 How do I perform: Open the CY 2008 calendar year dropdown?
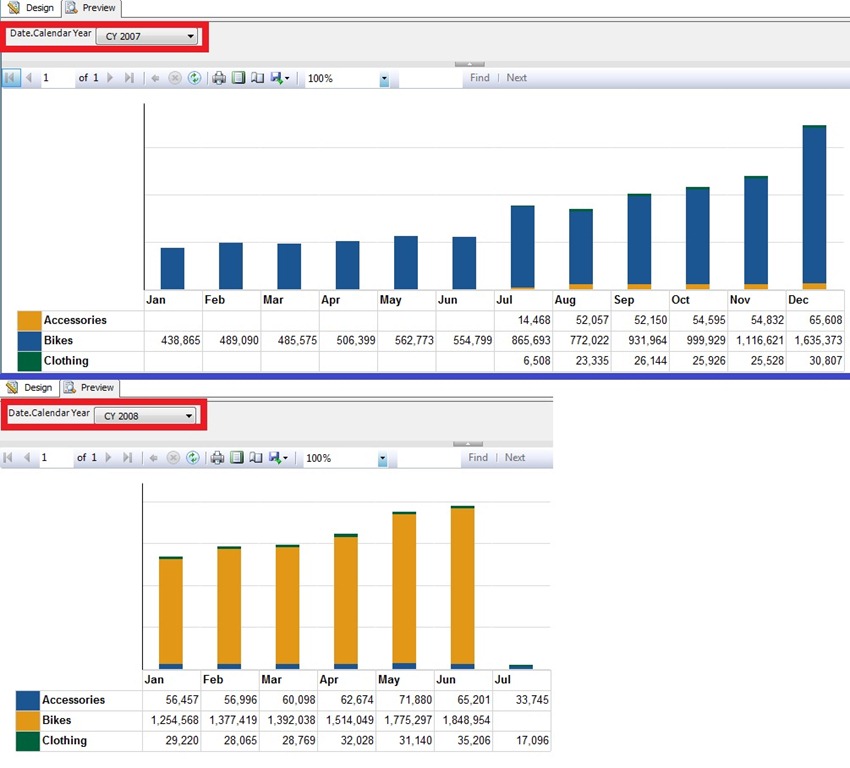(x=145, y=416)
